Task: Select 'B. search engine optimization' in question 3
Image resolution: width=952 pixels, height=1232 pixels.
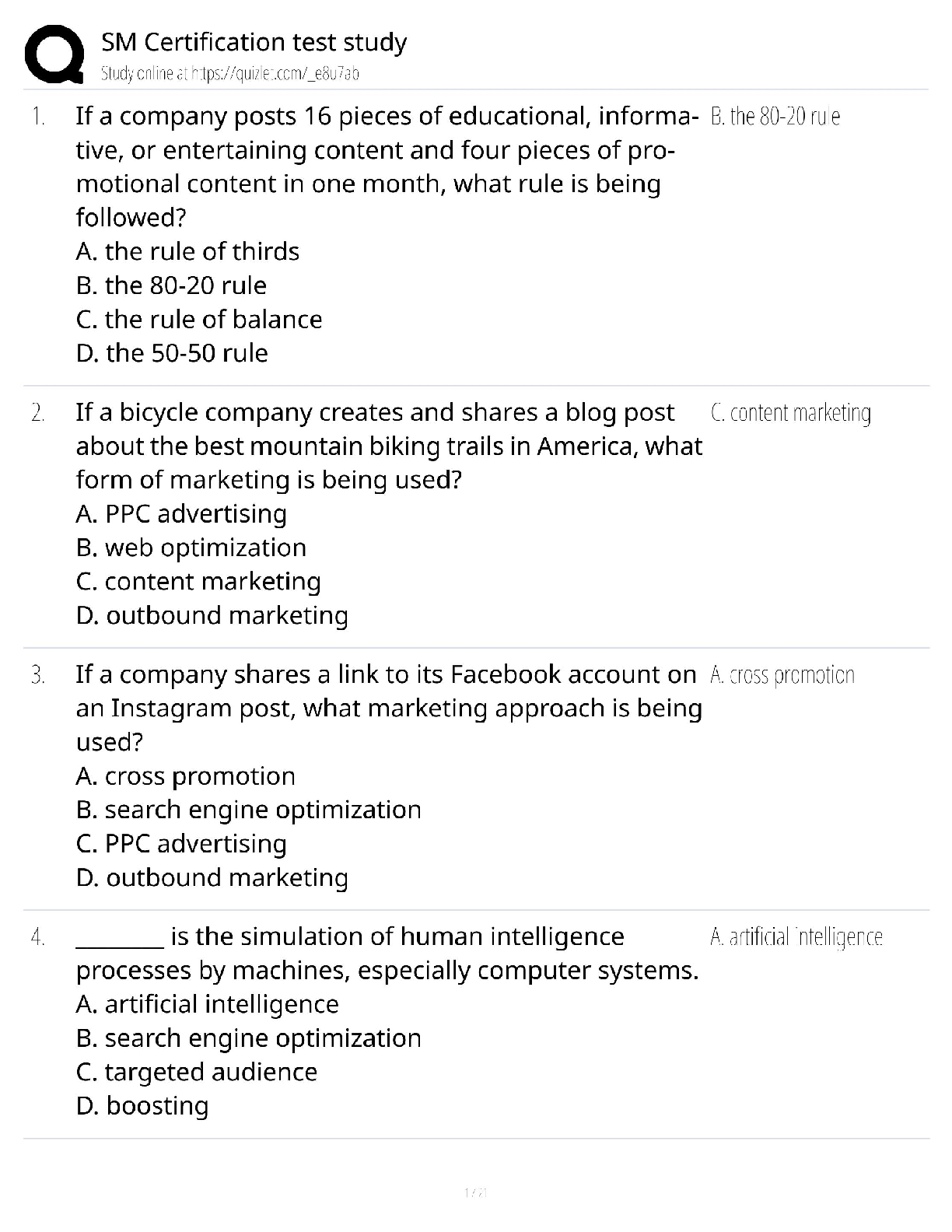Action: coord(249,810)
